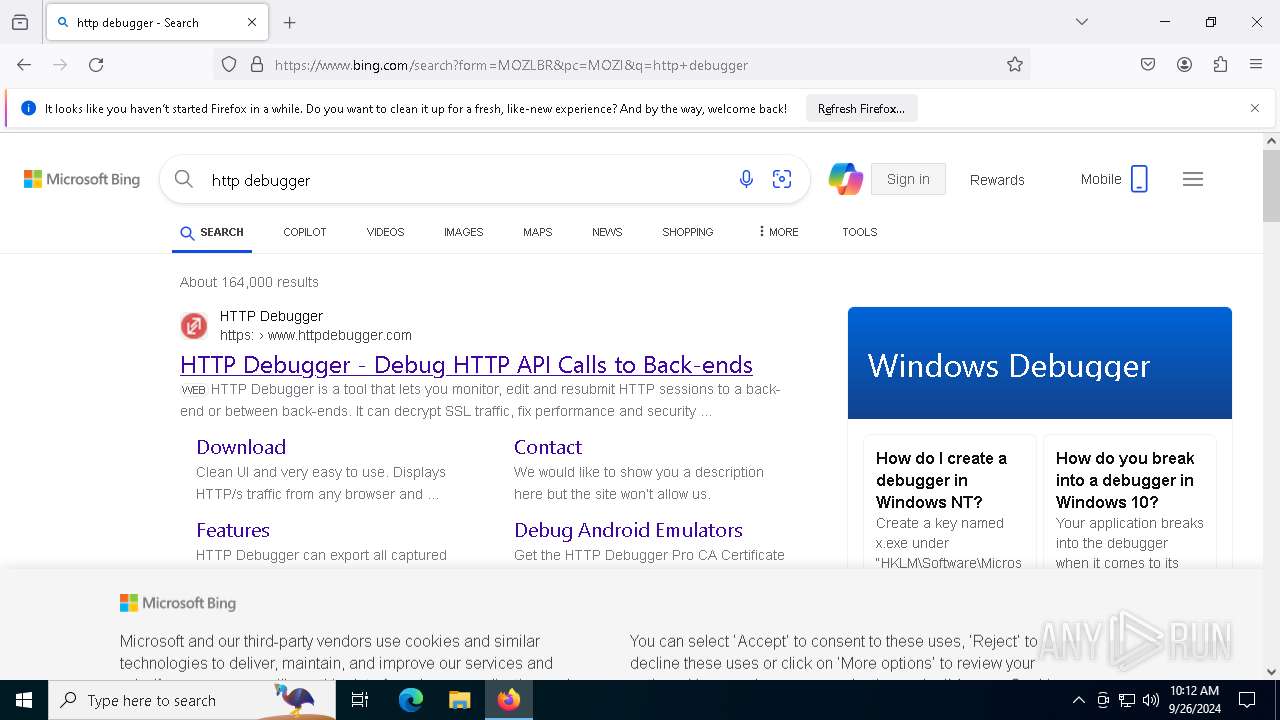The image size is (1280, 720).
Task: Open the Contact sublink
Action: click(x=548, y=447)
